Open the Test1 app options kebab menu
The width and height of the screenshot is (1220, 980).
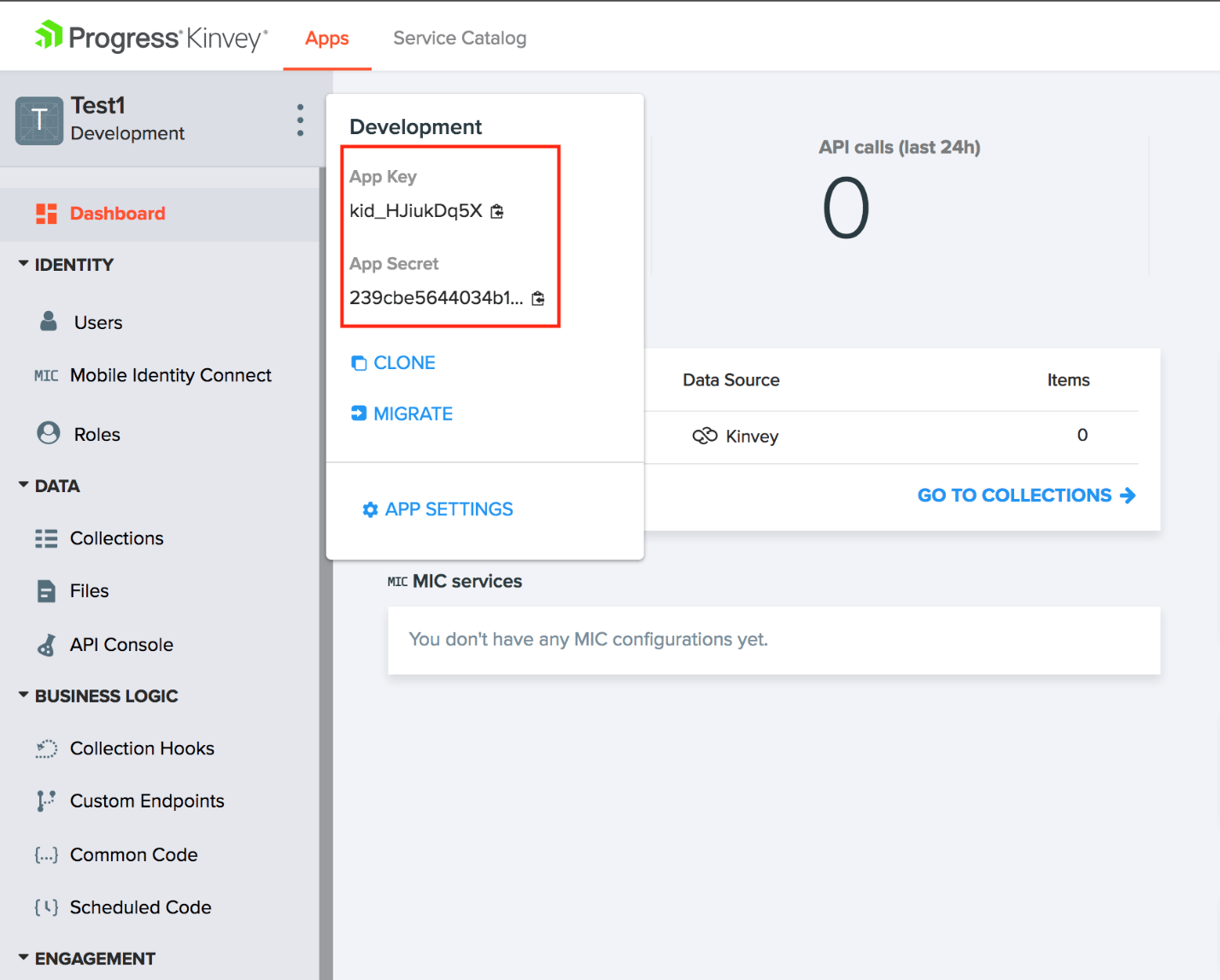[300, 120]
